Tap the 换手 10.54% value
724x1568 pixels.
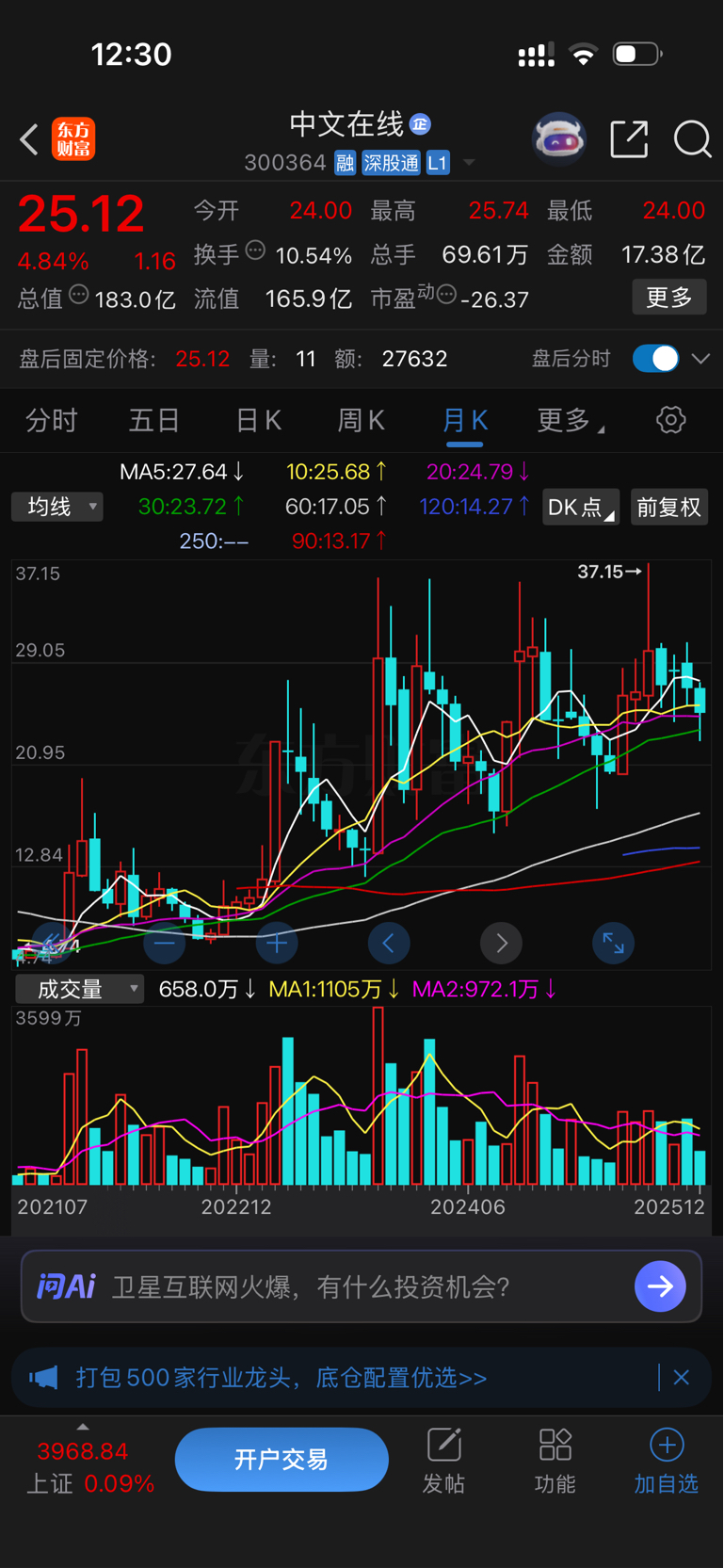coord(314,255)
